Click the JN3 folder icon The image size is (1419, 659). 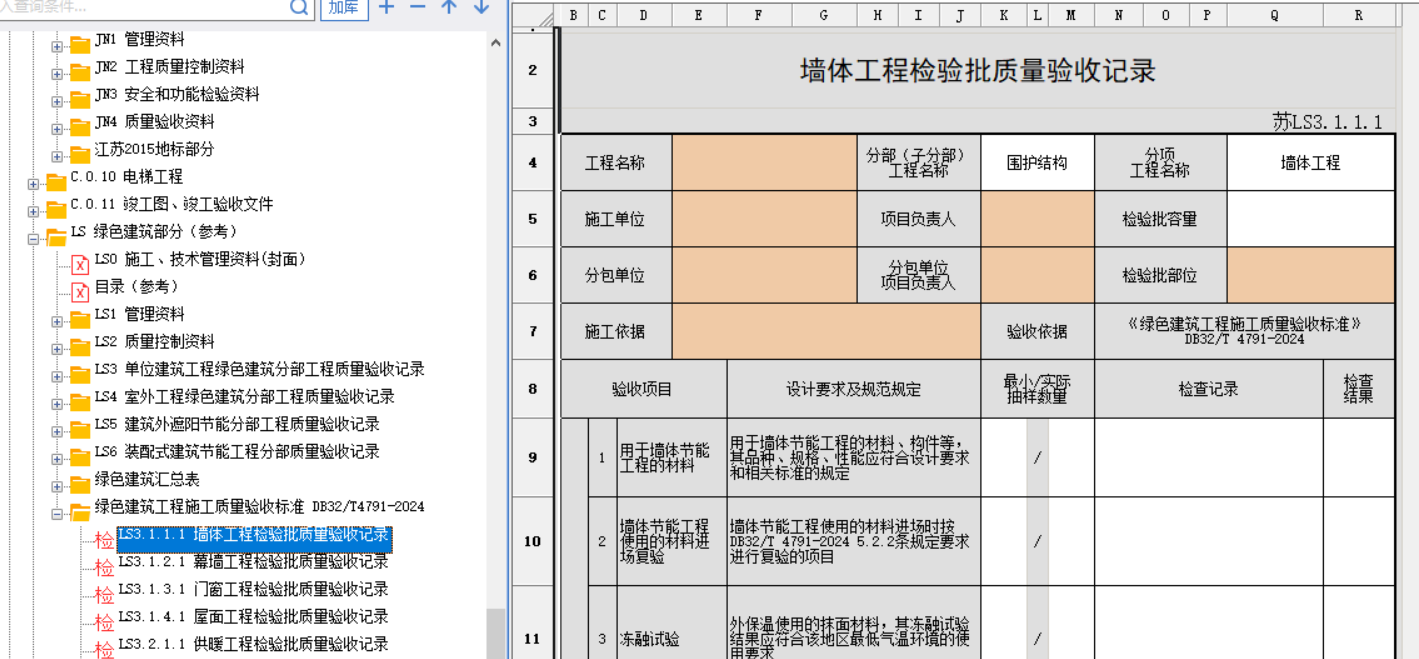[80, 100]
